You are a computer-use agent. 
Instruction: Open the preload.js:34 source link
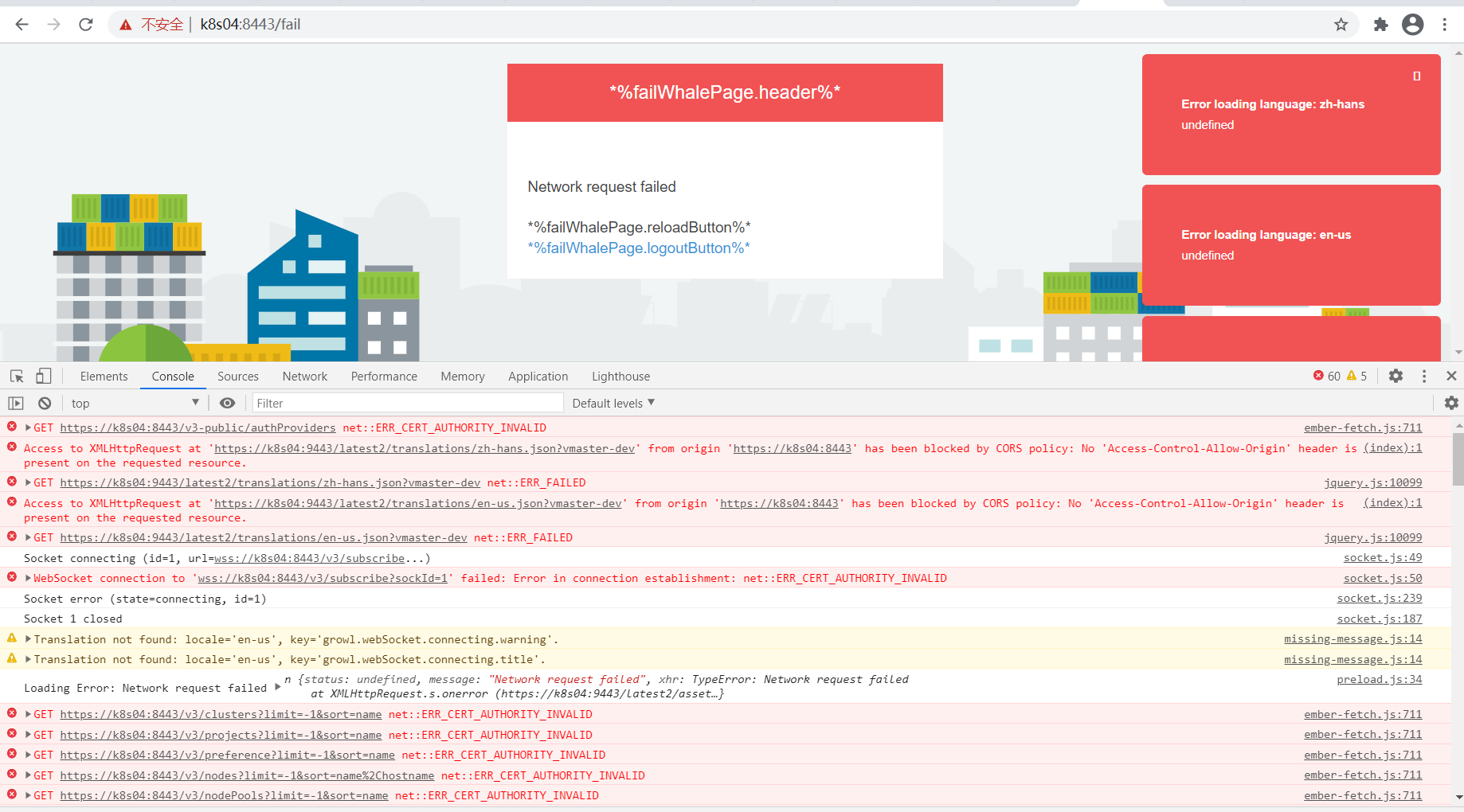click(x=1379, y=680)
